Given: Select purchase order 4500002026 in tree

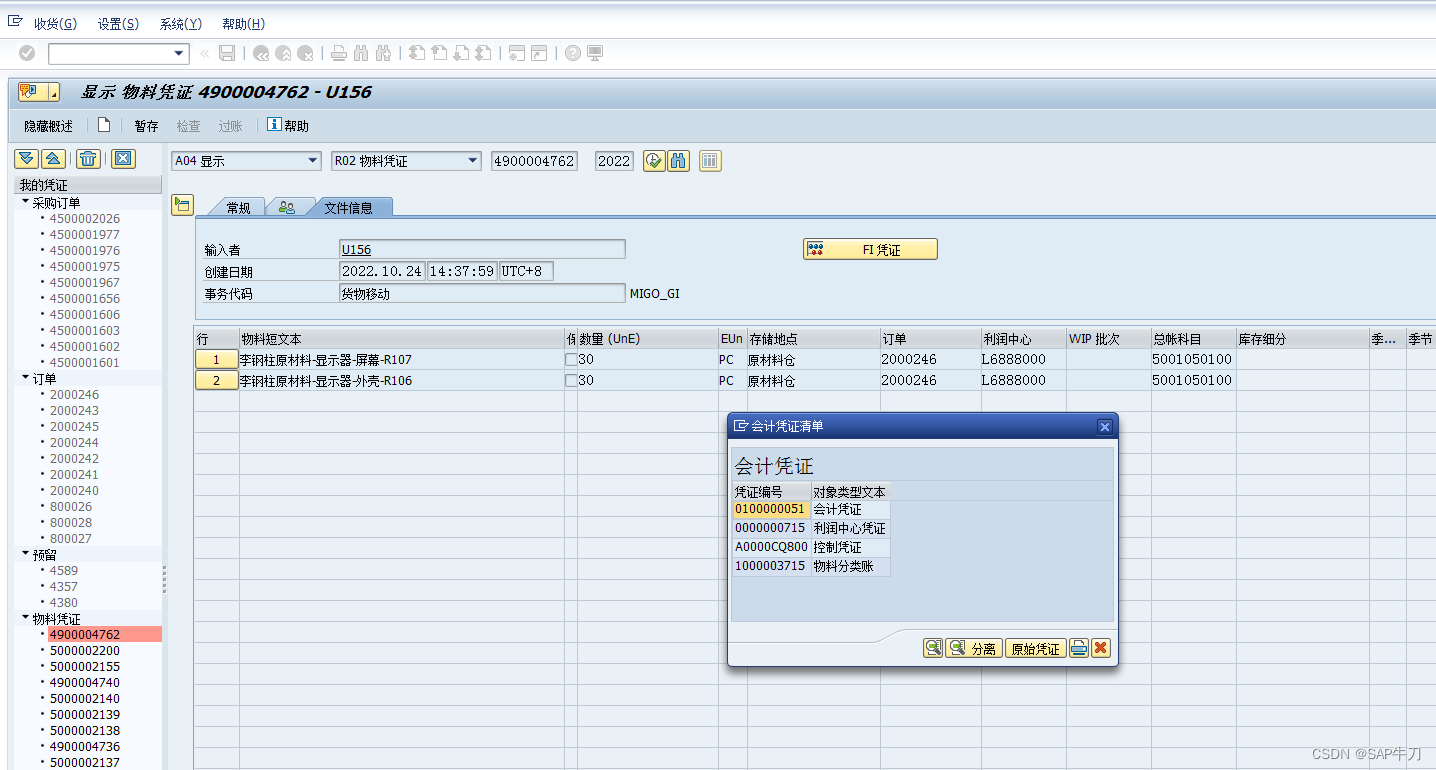Looking at the screenshot, I should click(x=85, y=218).
